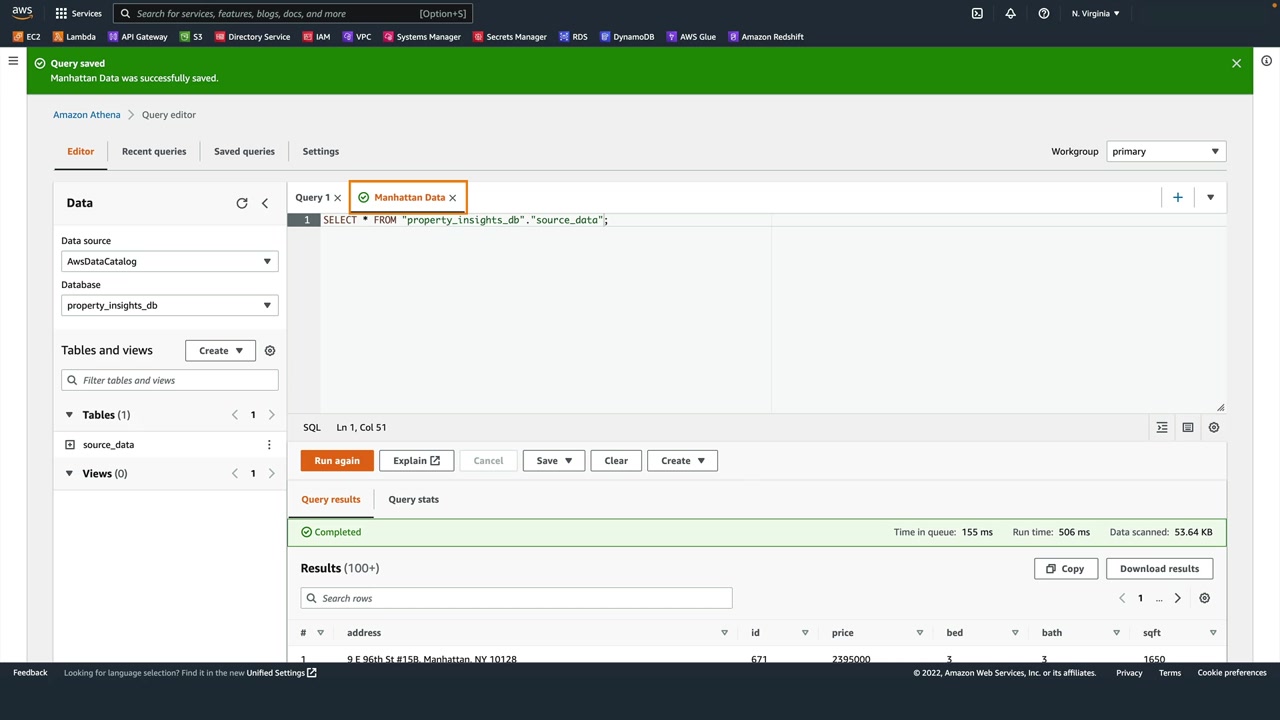1280x720 pixels.
Task: Collapse the Views (0) section
Action: pos(69,474)
